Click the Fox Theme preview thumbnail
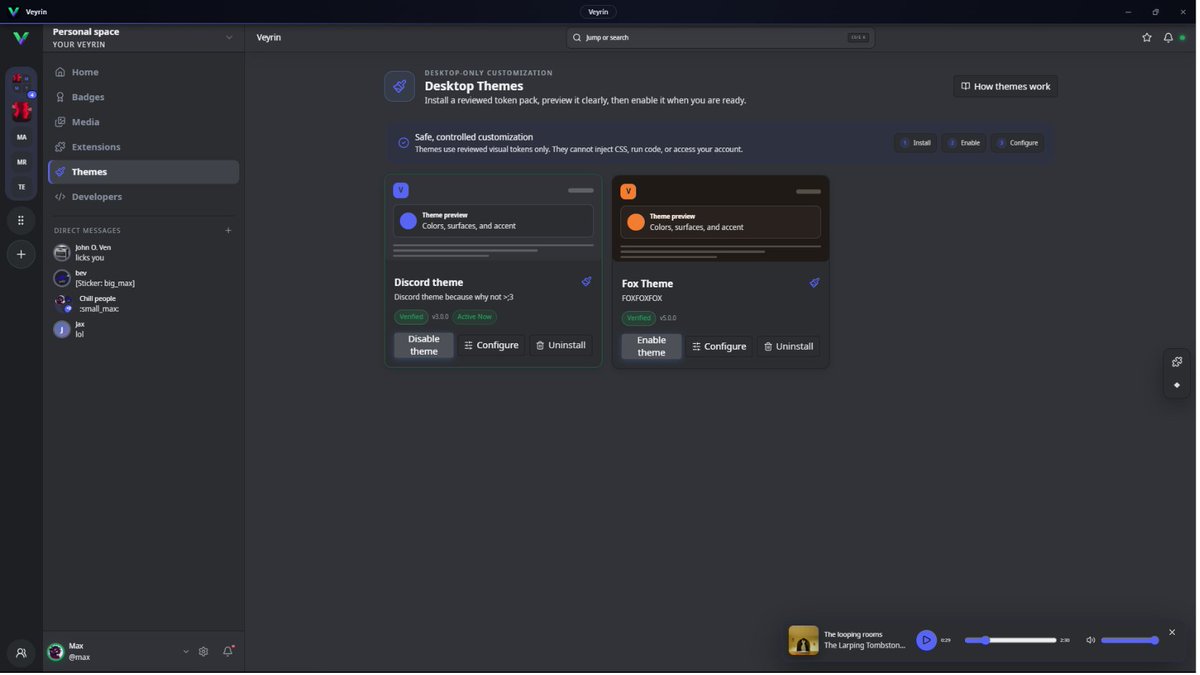The width and height of the screenshot is (1200, 675). point(721,219)
